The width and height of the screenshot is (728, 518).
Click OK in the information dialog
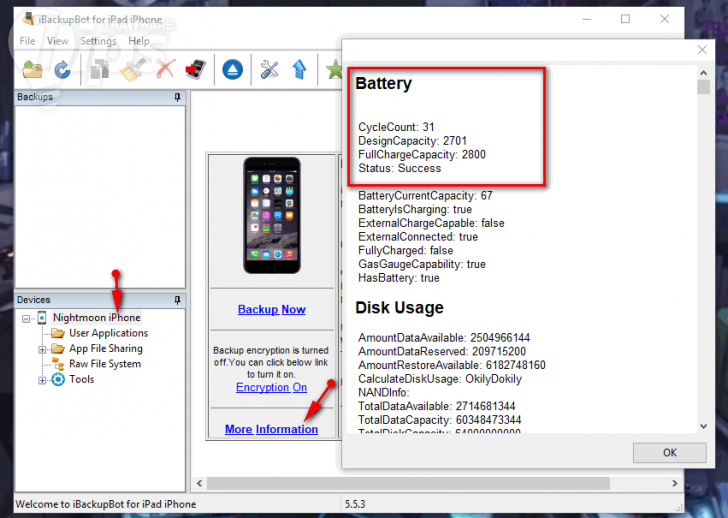[670, 453]
